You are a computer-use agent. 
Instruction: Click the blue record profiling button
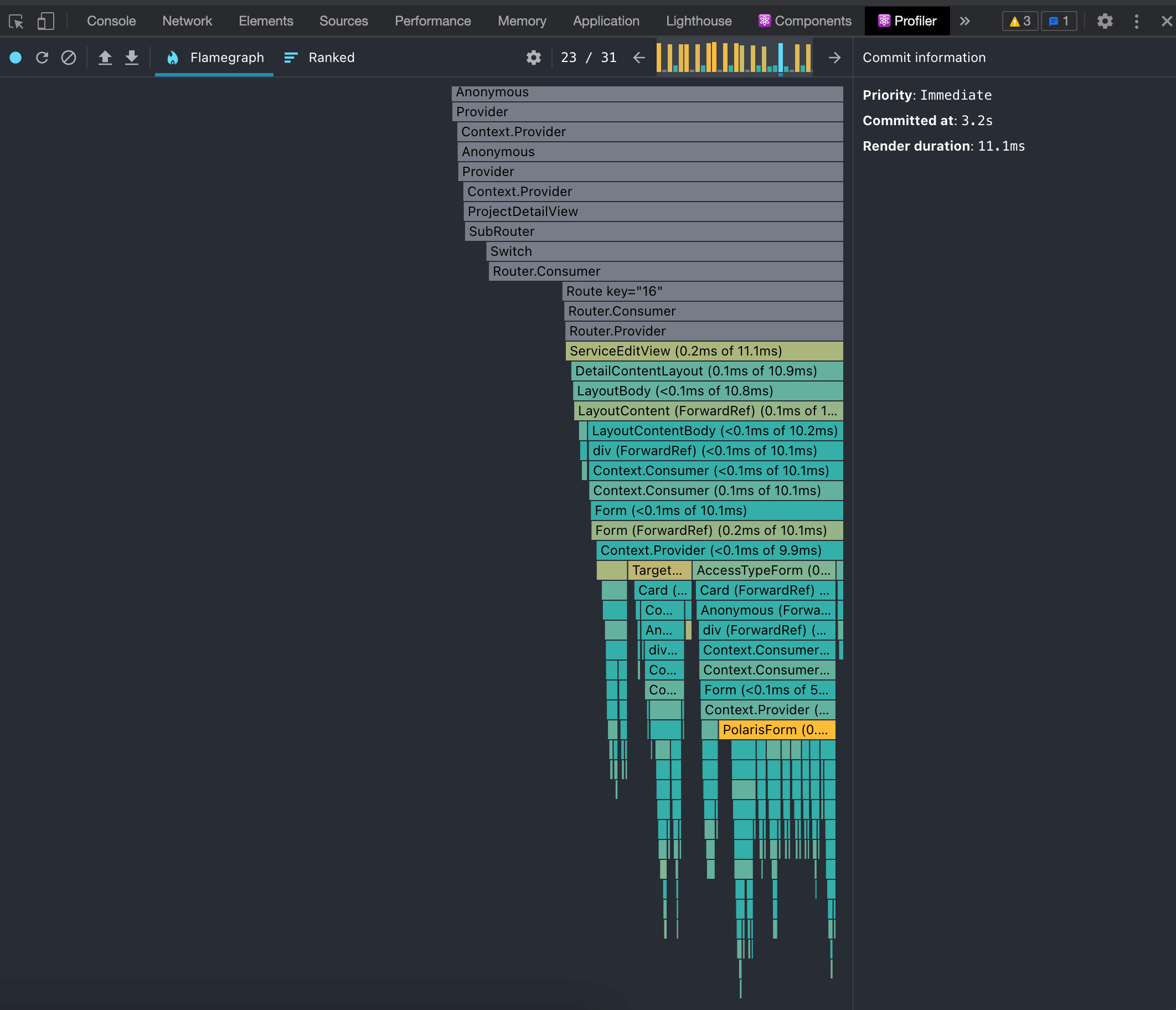[16, 58]
